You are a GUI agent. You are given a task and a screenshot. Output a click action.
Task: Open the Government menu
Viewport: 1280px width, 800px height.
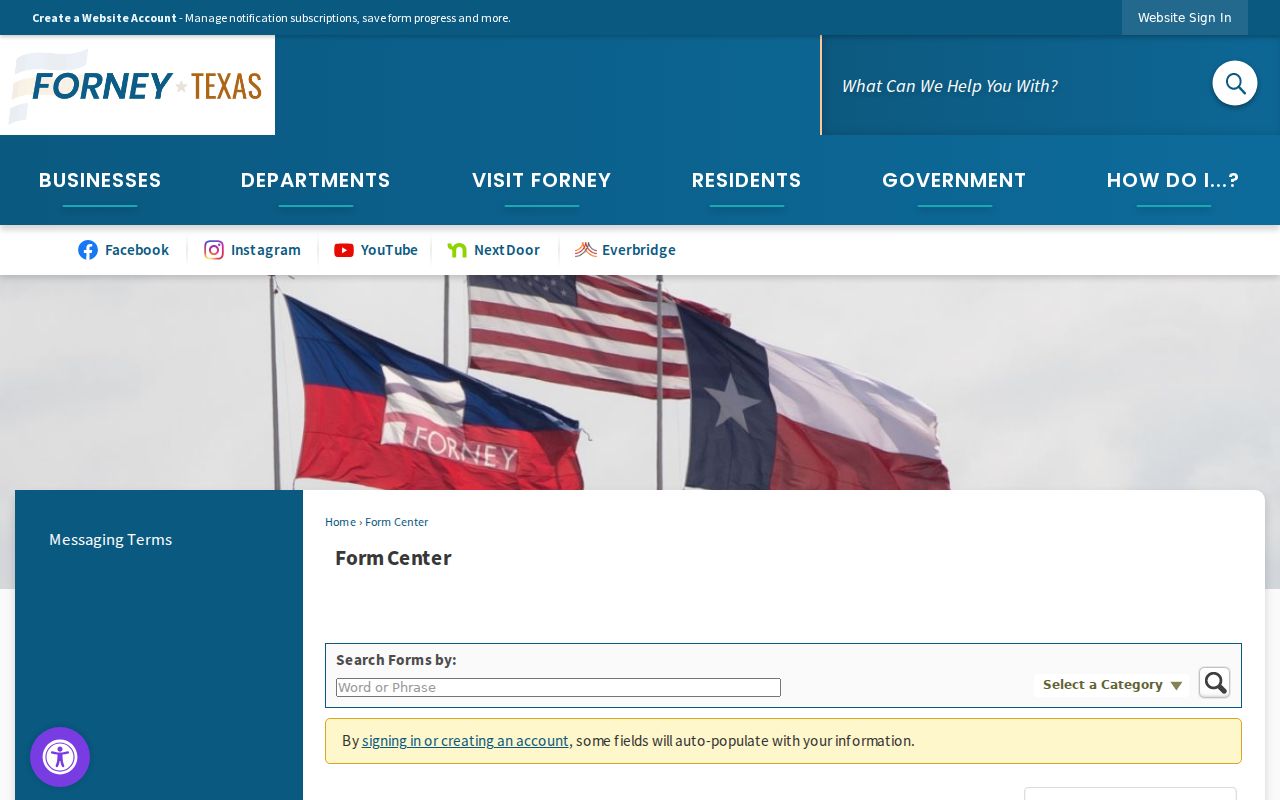click(x=954, y=180)
